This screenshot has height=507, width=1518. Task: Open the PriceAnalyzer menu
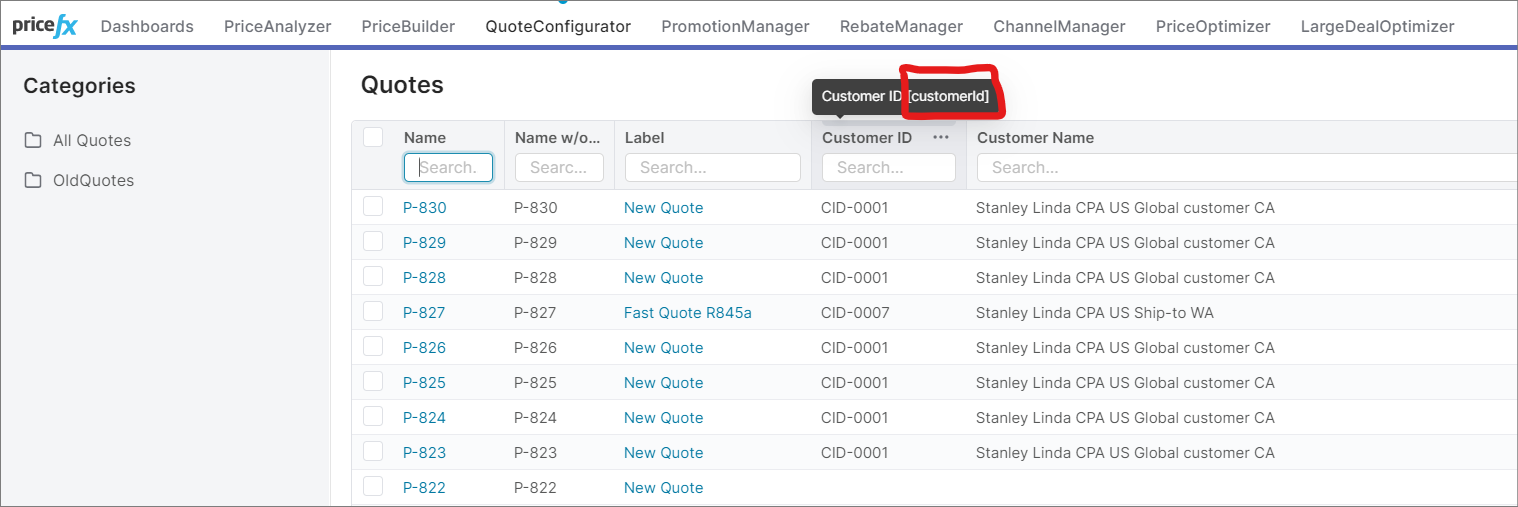(277, 27)
